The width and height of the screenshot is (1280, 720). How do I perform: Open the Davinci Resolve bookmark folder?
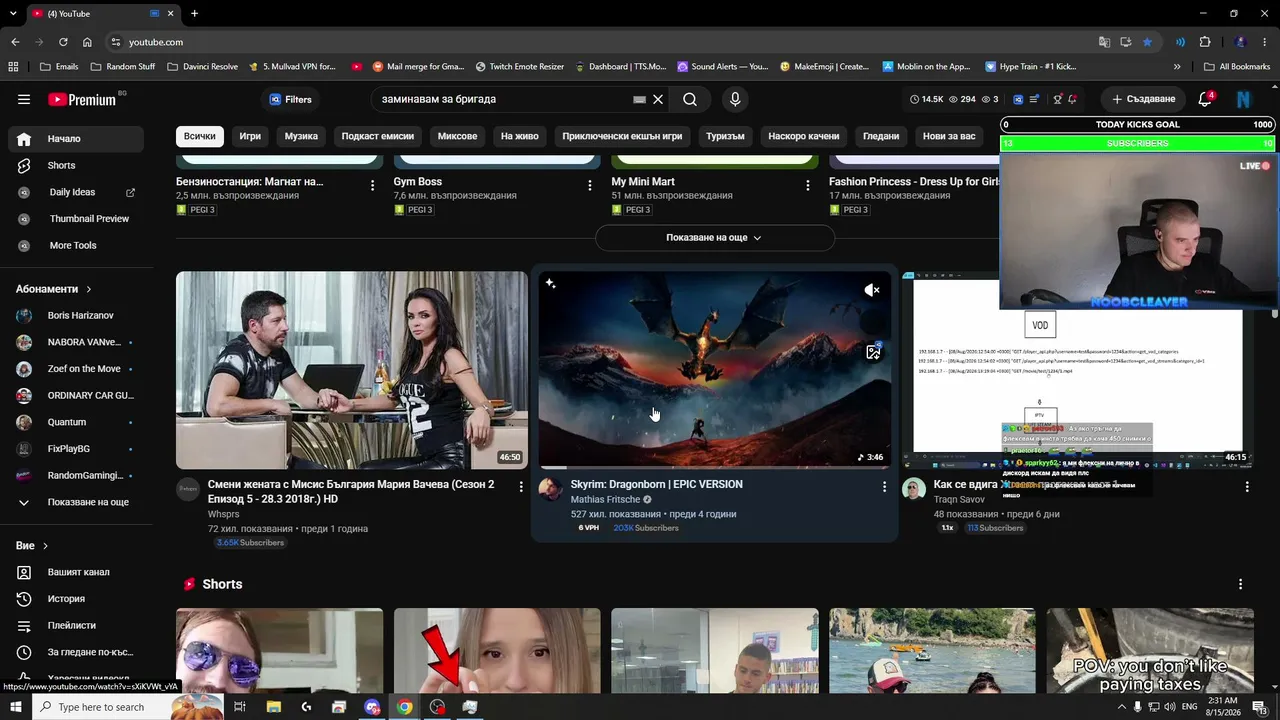coord(203,67)
